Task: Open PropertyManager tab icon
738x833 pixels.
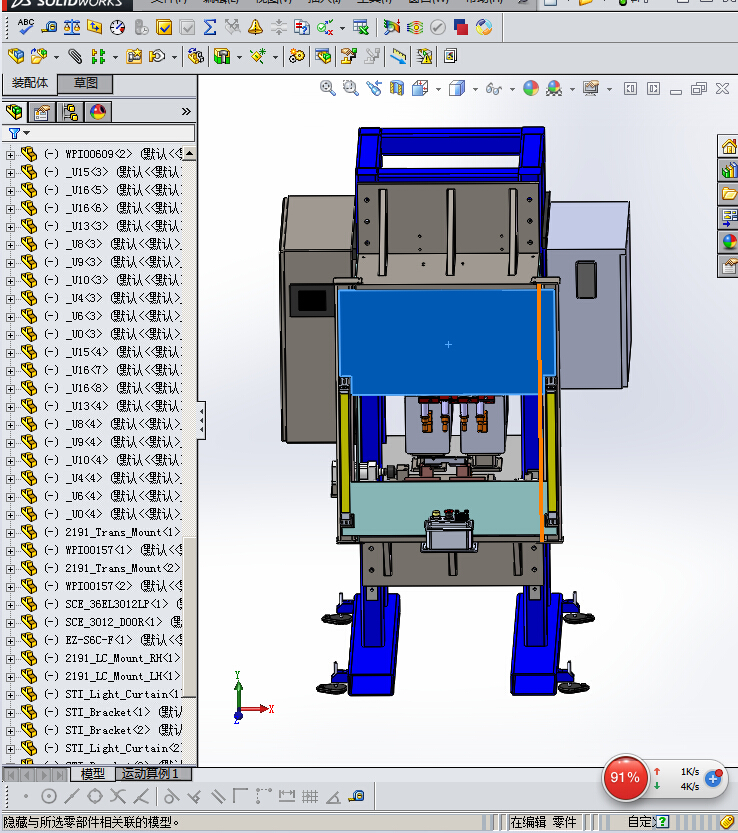Action: (x=42, y=112)
